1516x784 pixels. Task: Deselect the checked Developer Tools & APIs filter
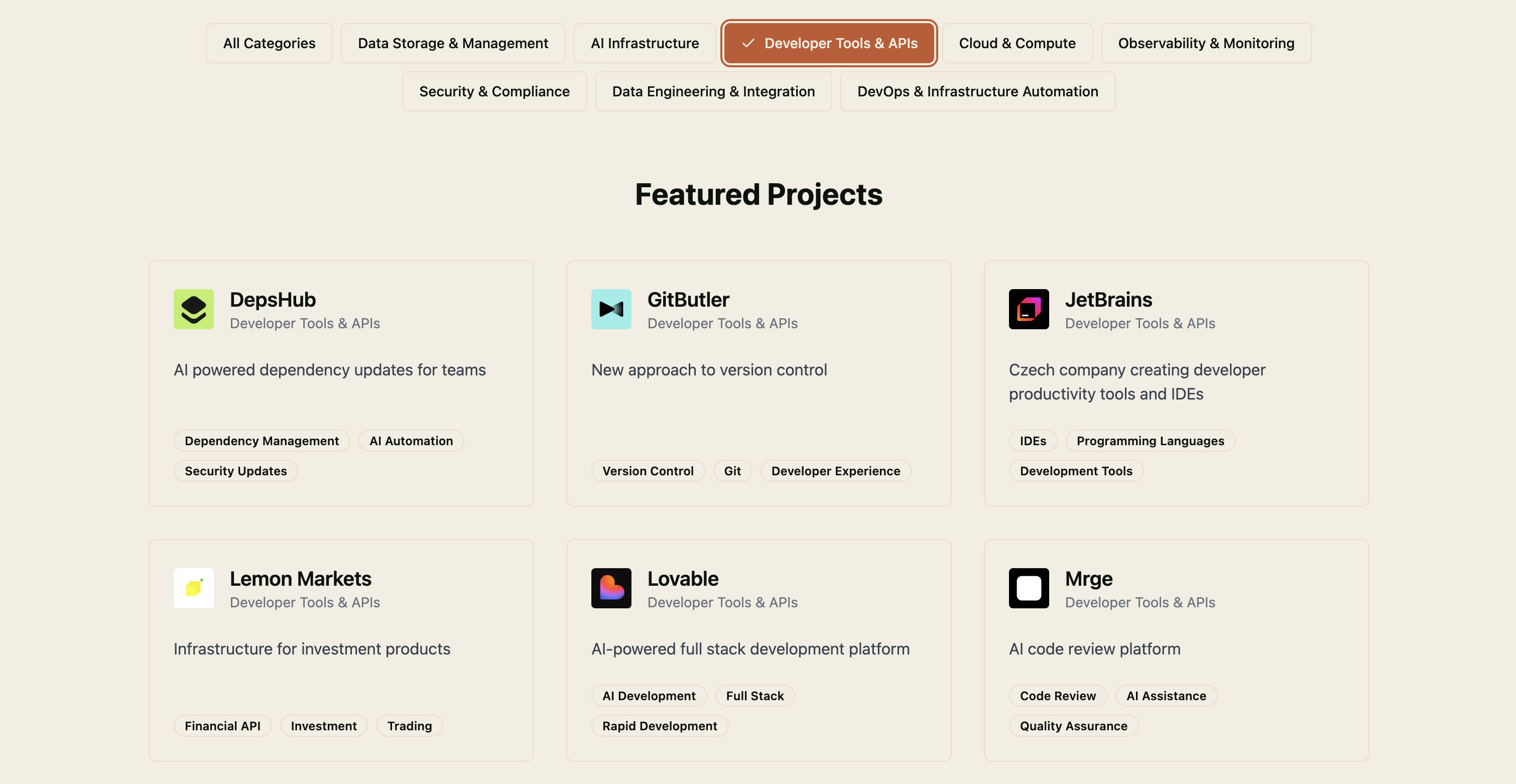(829, 43)
